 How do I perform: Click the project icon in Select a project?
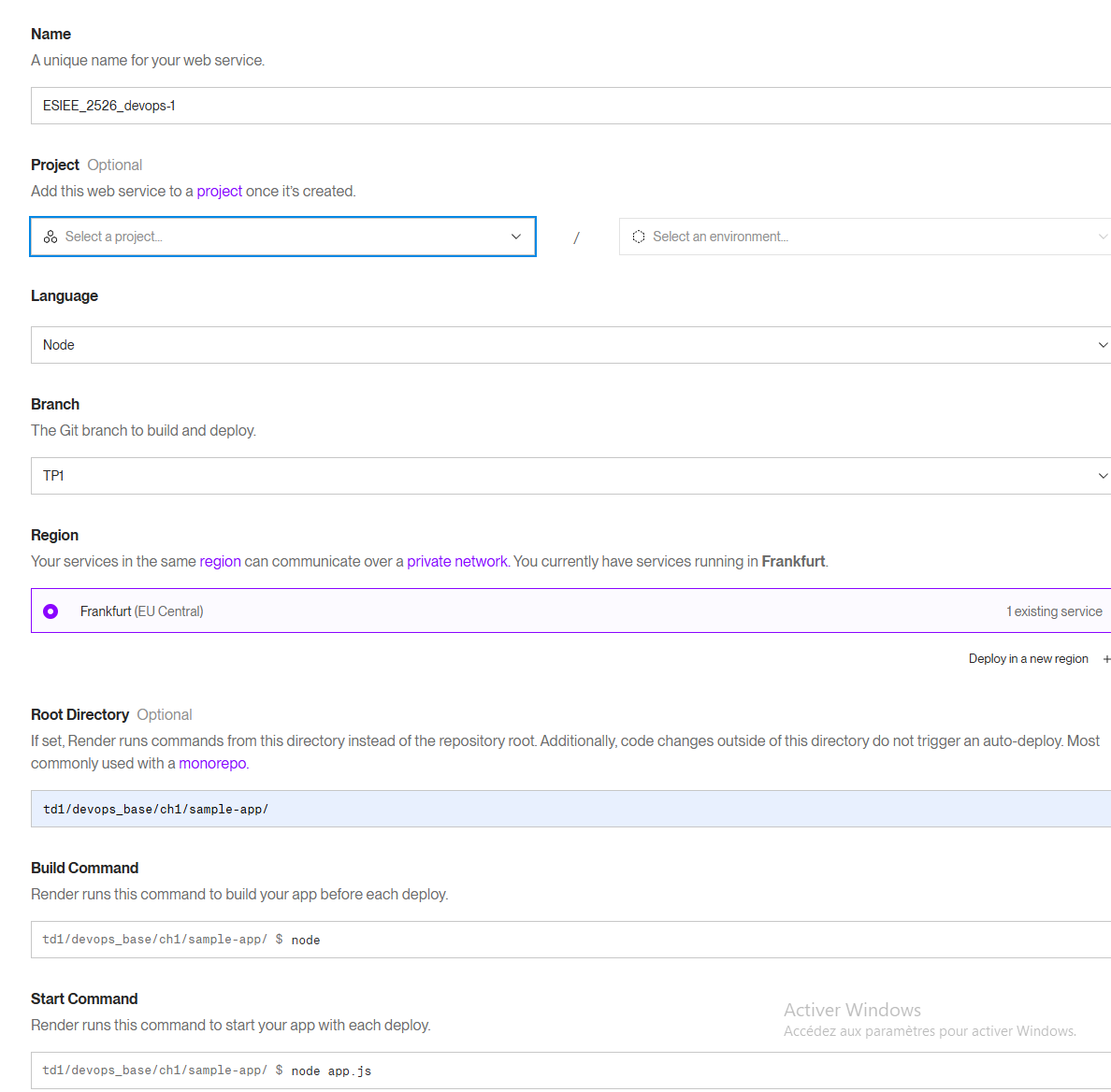click(x=50, y=237)
